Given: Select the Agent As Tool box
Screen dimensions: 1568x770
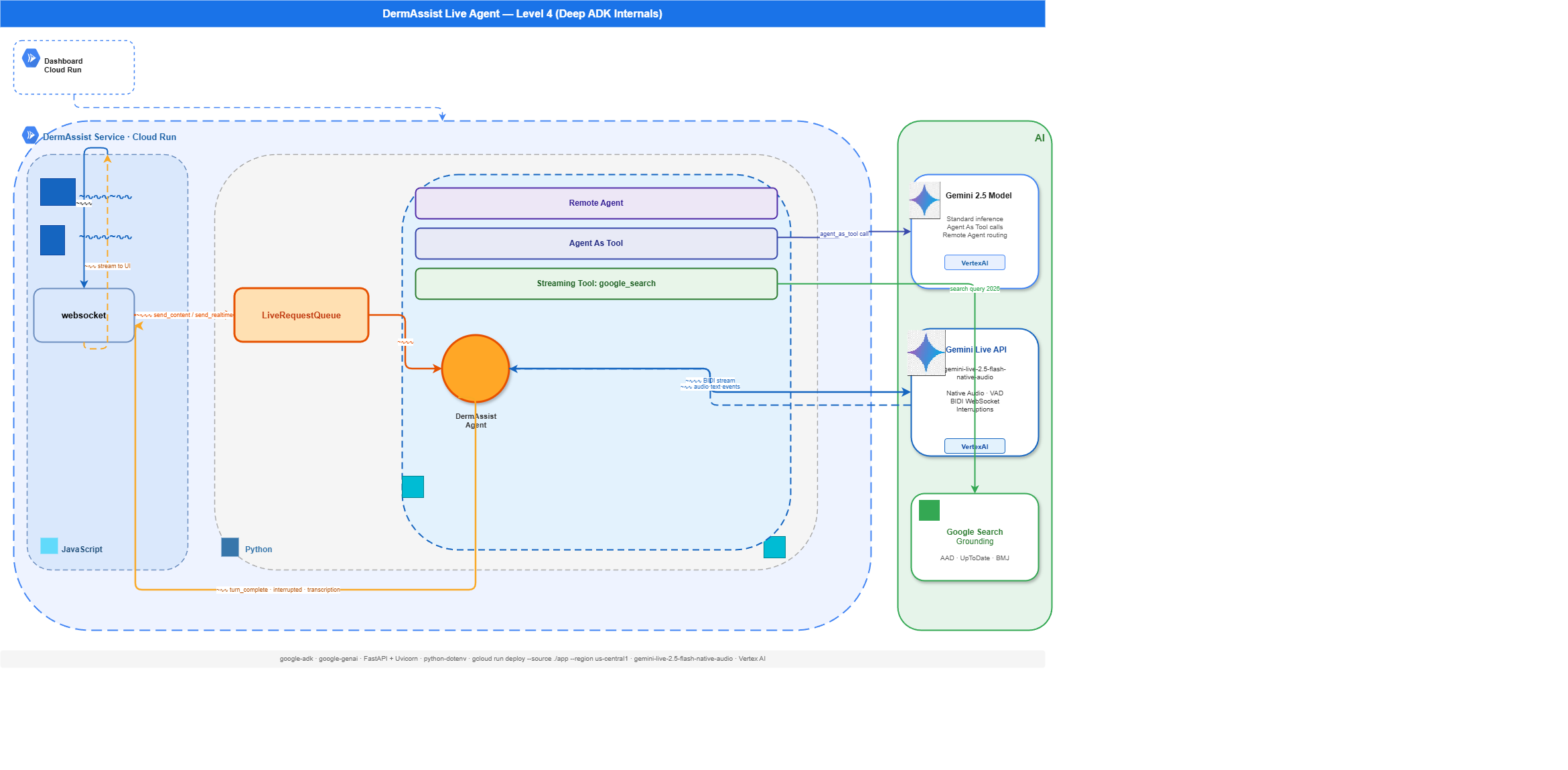Looking at the screenshot, I should [x=595, y=243].
